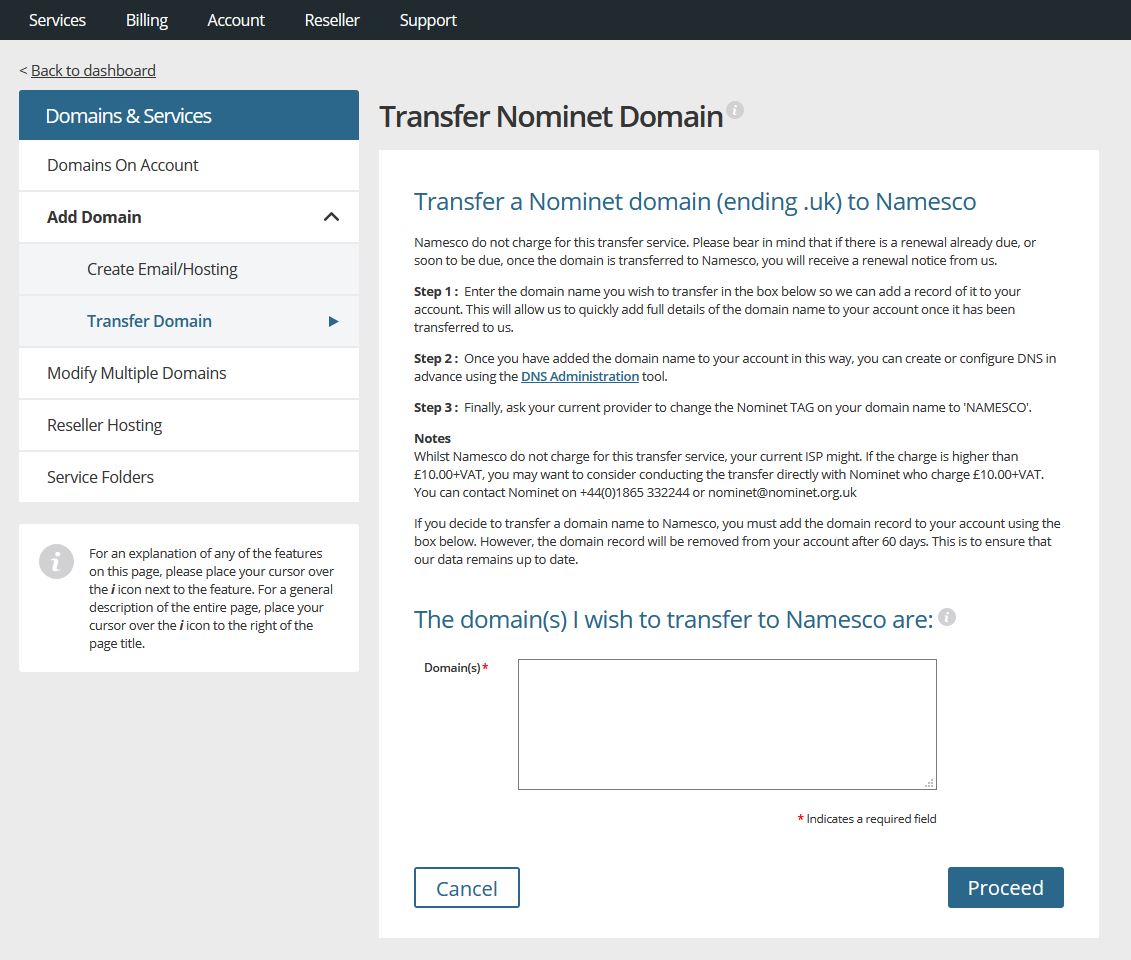
Task: Click the Proceed button
Action: tap(1005, 887)
